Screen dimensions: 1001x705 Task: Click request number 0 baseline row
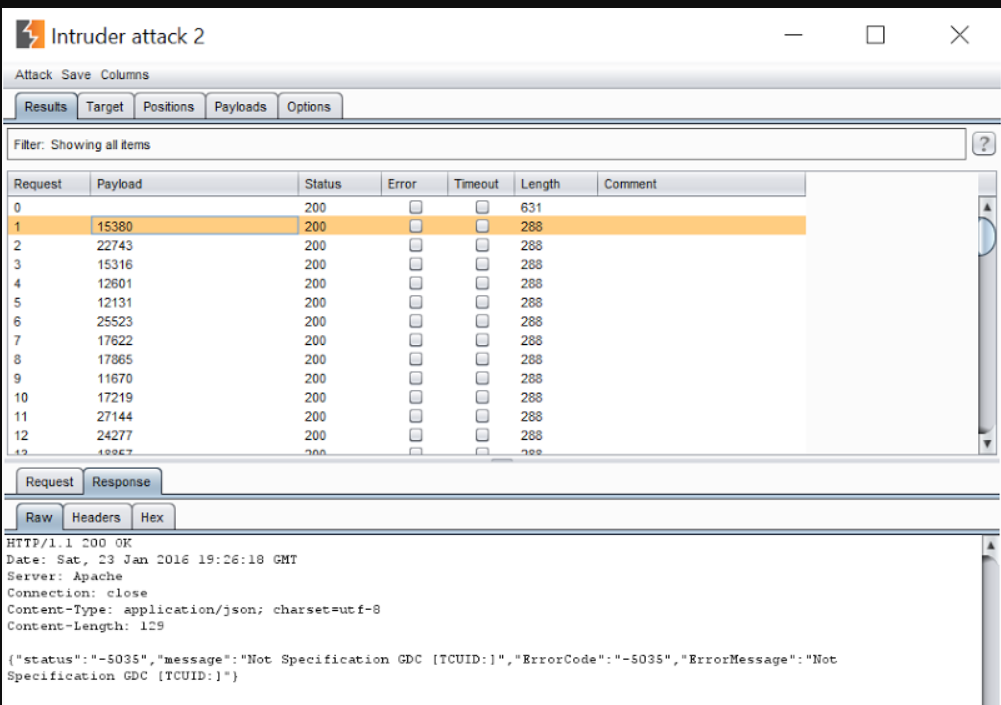[x=17, y=208]
